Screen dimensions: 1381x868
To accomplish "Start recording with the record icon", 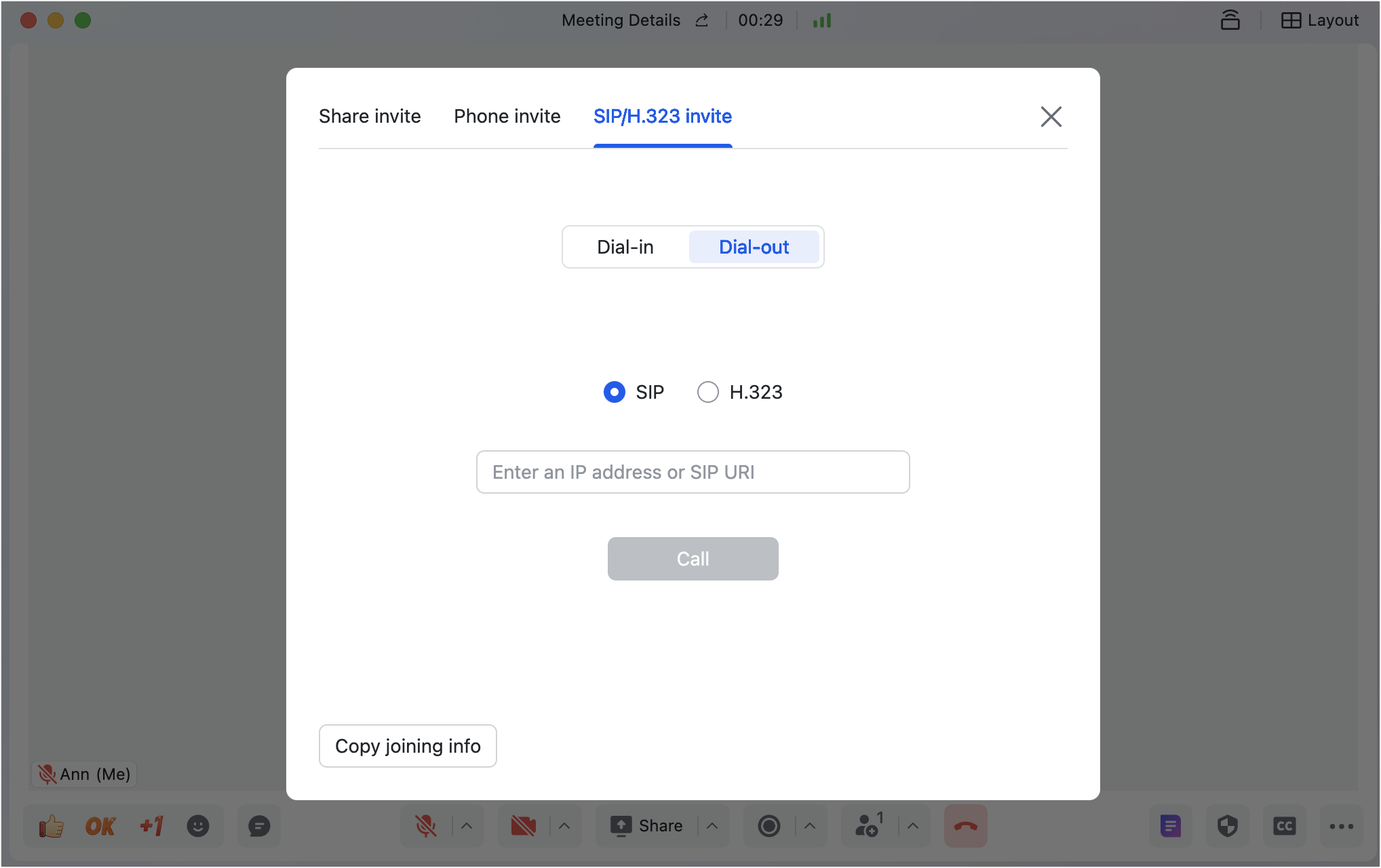I will pos(769,826).
